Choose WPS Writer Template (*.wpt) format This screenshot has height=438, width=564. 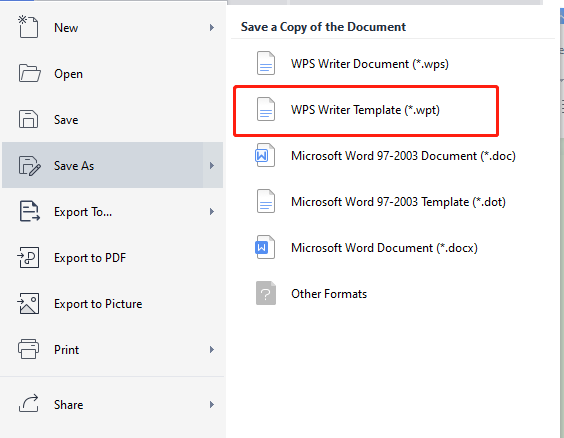[366, 111]
